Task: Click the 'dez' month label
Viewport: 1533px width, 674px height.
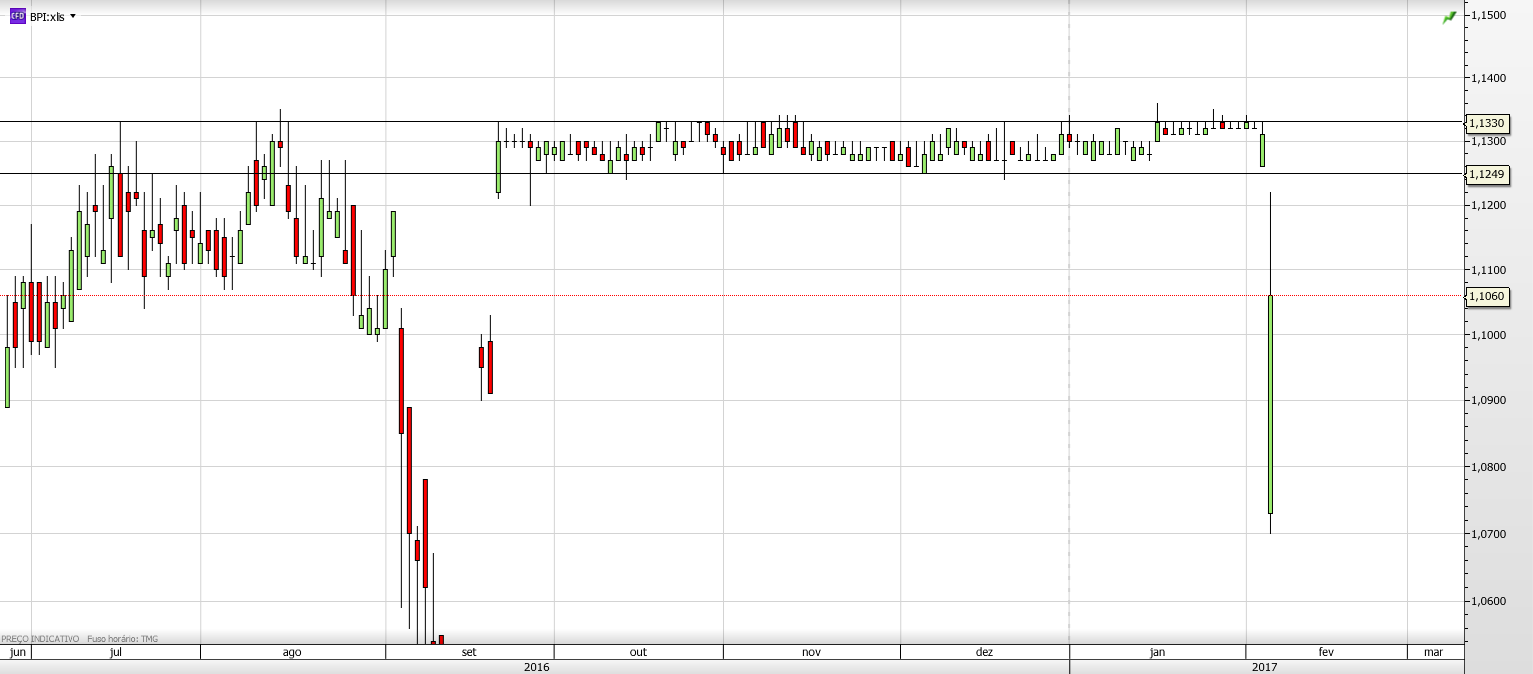Action: pos(985,652)
